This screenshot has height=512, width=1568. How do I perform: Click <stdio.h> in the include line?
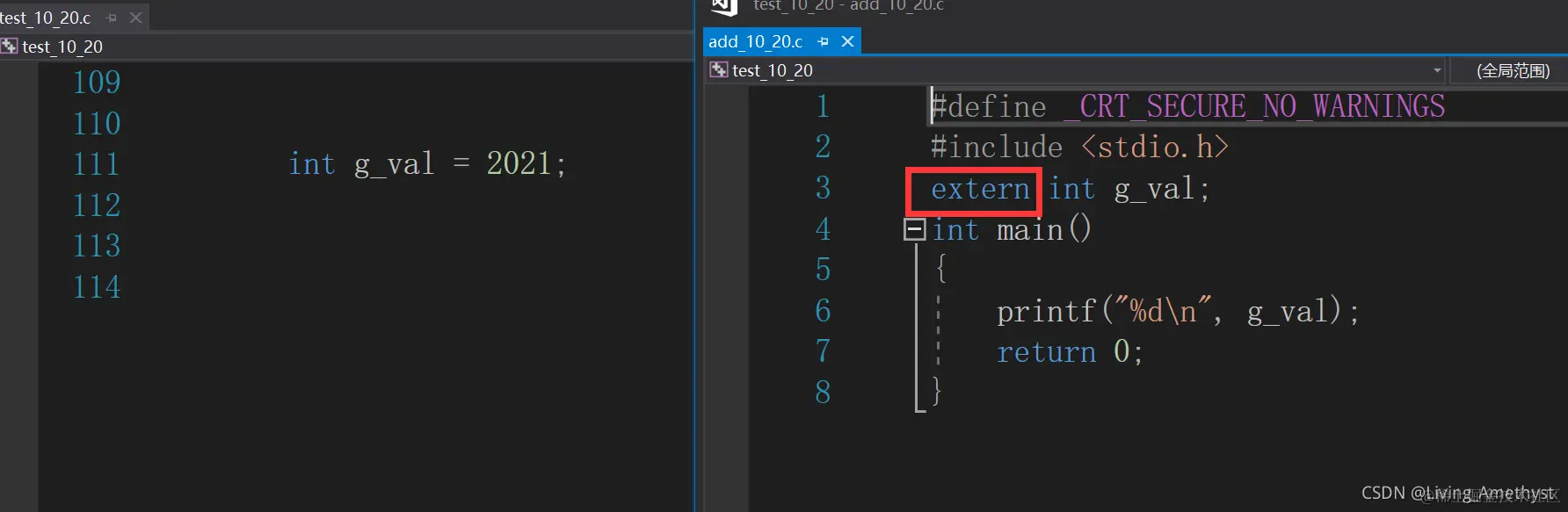pyautogui.click(x=1155, y=147)
